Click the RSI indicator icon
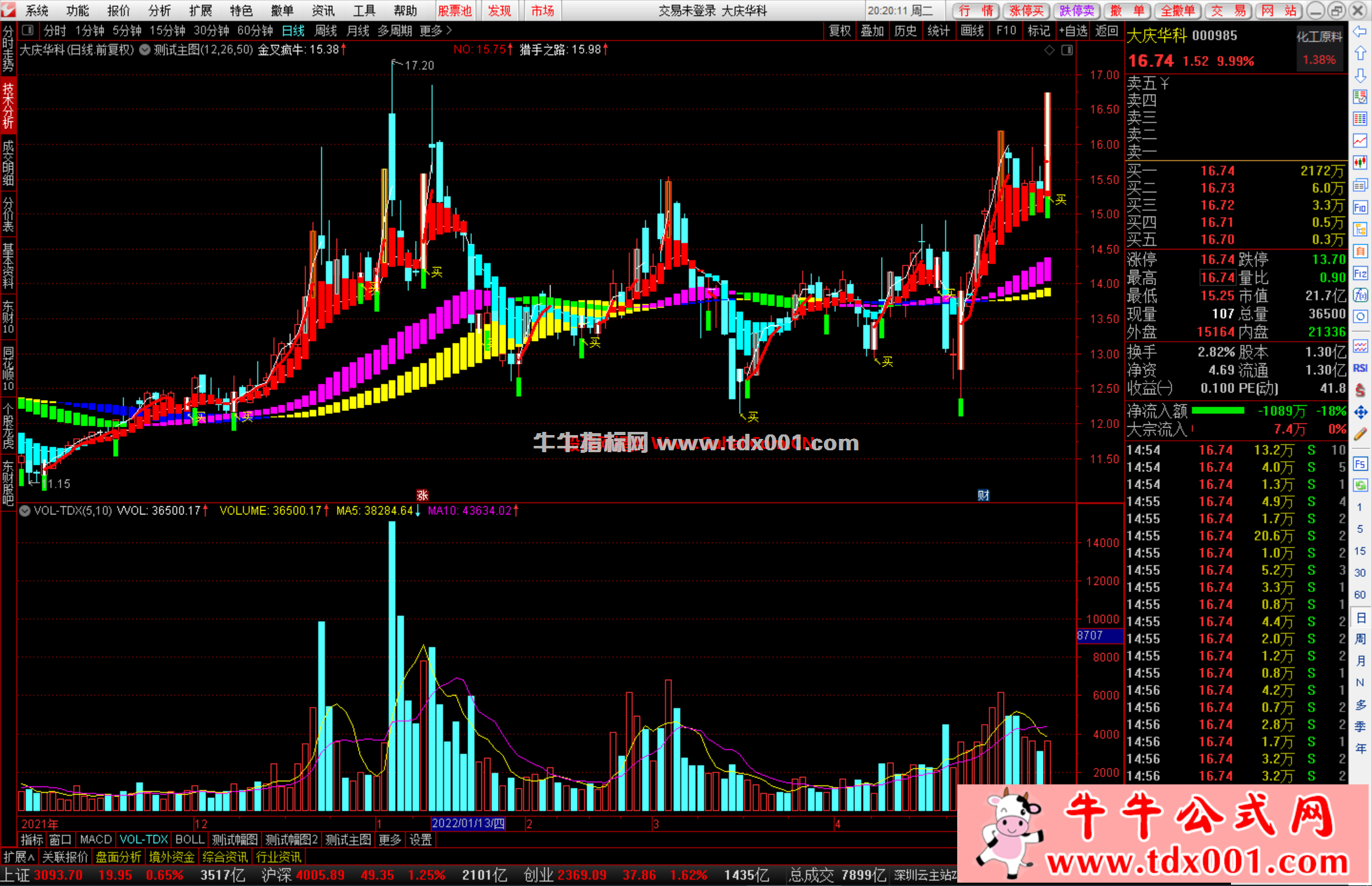This screenshot has width=1372, height=886. point(1360,368)
